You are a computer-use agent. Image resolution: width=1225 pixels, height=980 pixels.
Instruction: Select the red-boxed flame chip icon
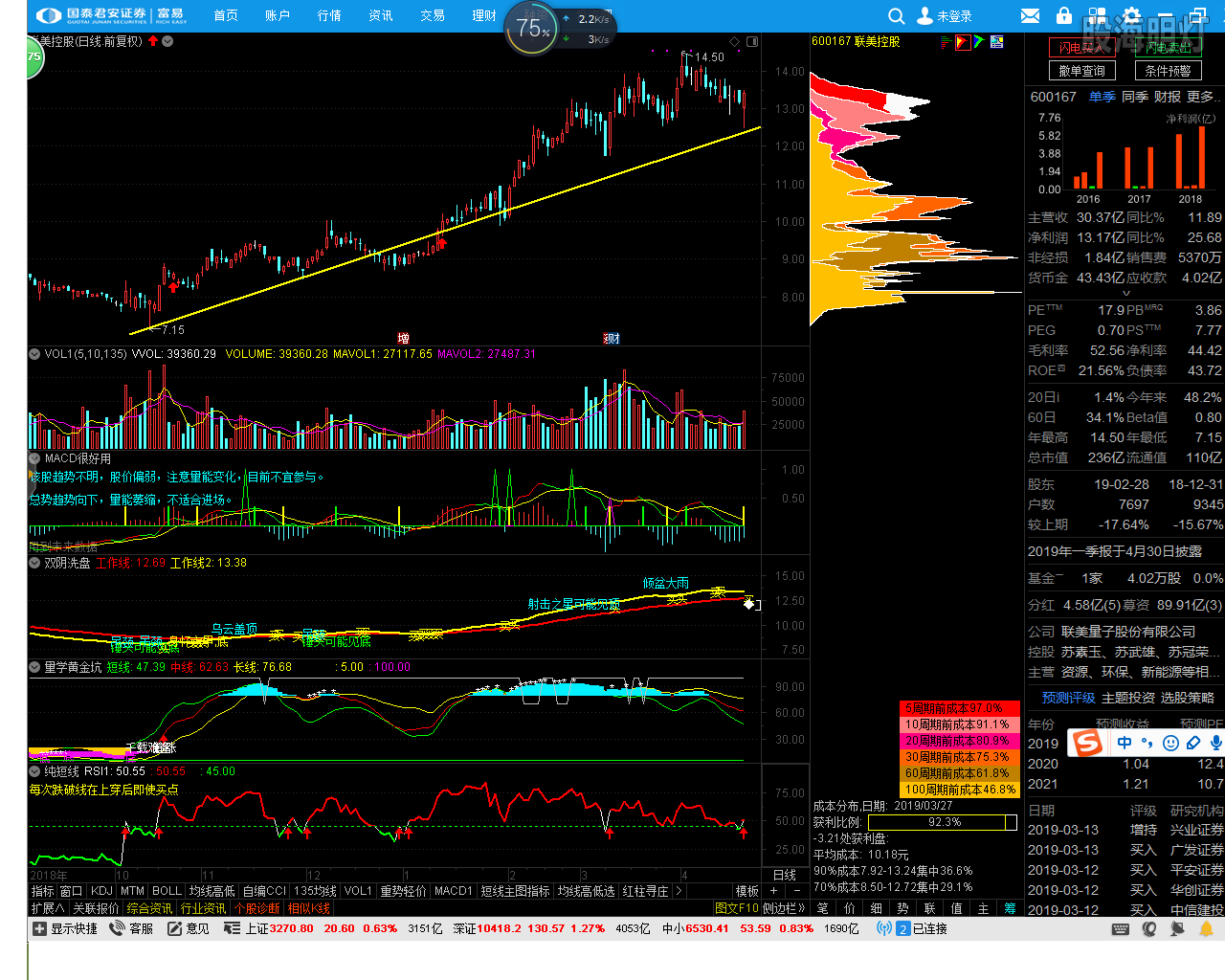[x=963, y=42]
